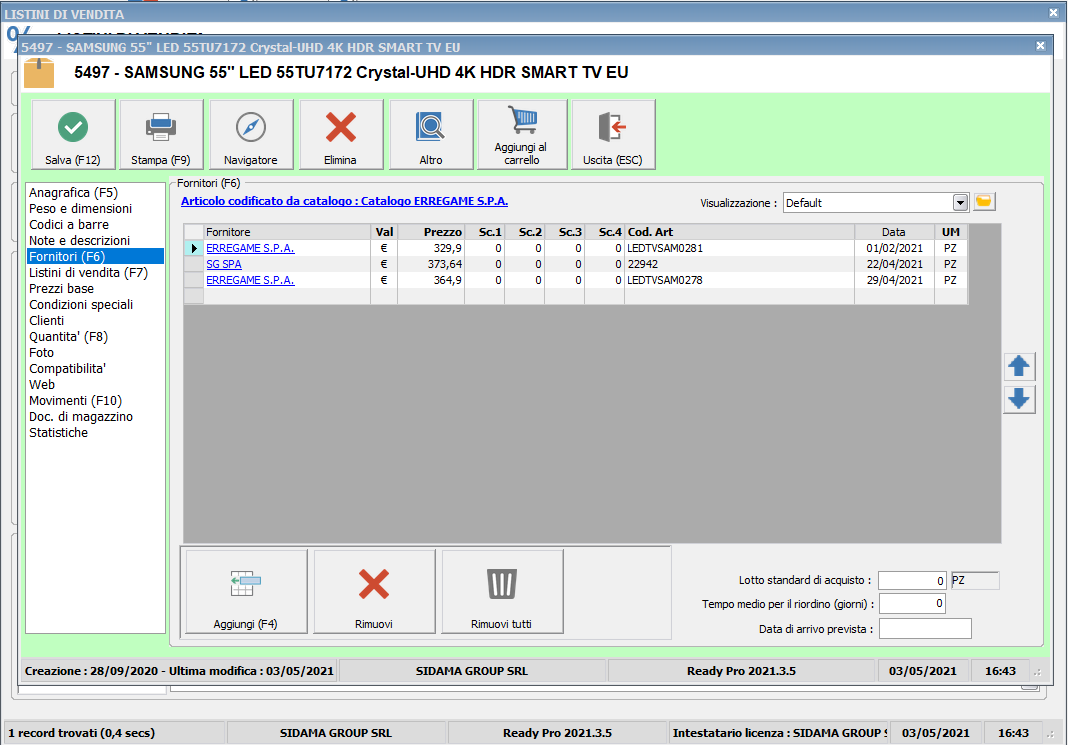Screen dimensions: 1068x745
Task: Click the Sc.1 column header
Action: (x=485, y=232)
